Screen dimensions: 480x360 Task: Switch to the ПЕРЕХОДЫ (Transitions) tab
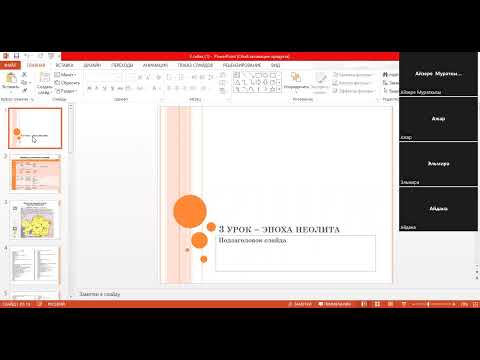coord(122,65)
